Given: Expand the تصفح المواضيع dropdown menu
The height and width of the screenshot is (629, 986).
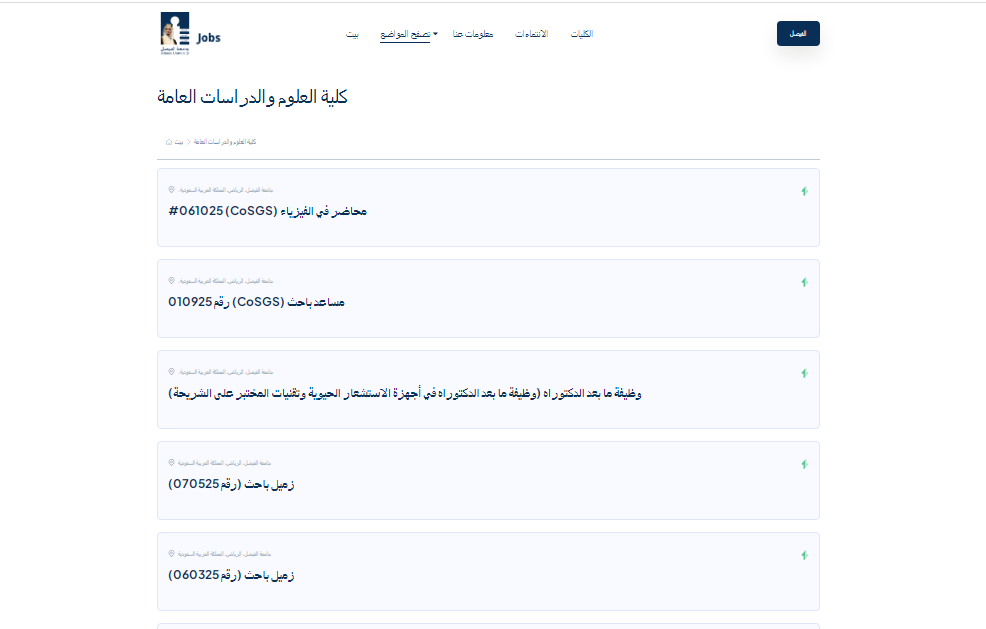Looking at the screenshot, I should [408, 34].
